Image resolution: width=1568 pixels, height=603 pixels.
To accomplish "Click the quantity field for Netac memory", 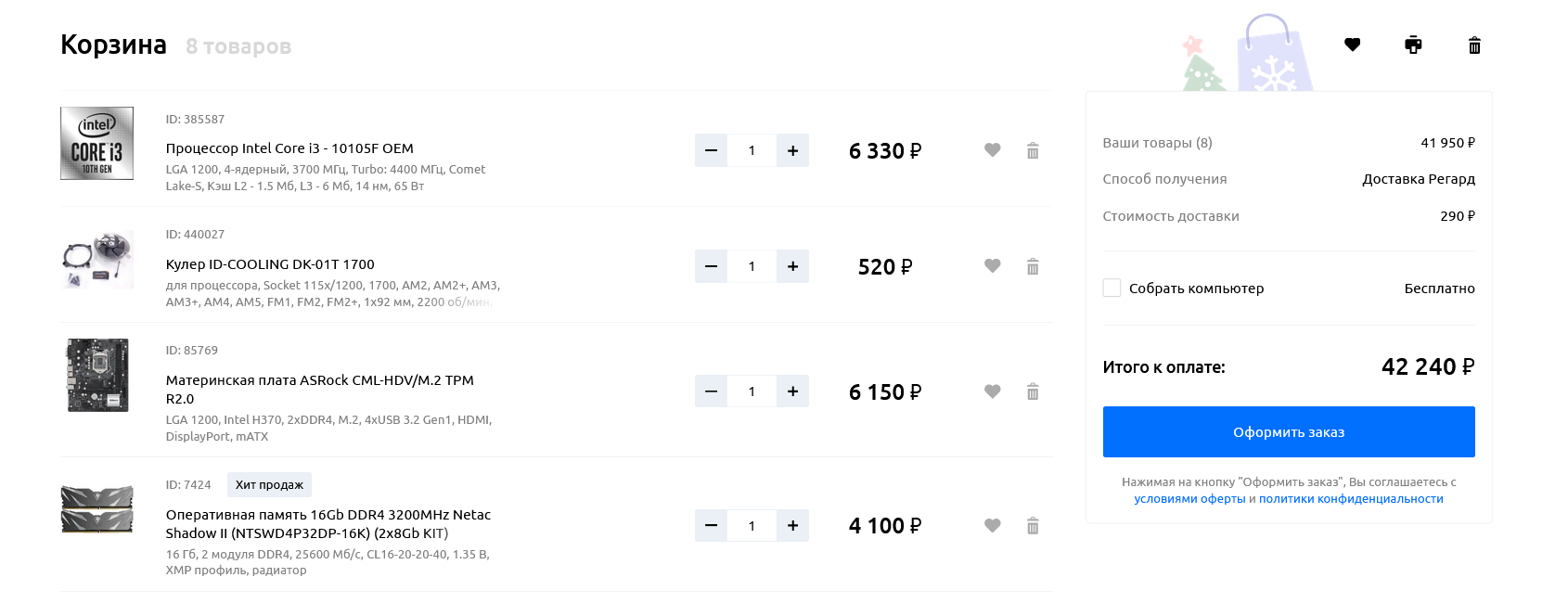I will 752,526.
